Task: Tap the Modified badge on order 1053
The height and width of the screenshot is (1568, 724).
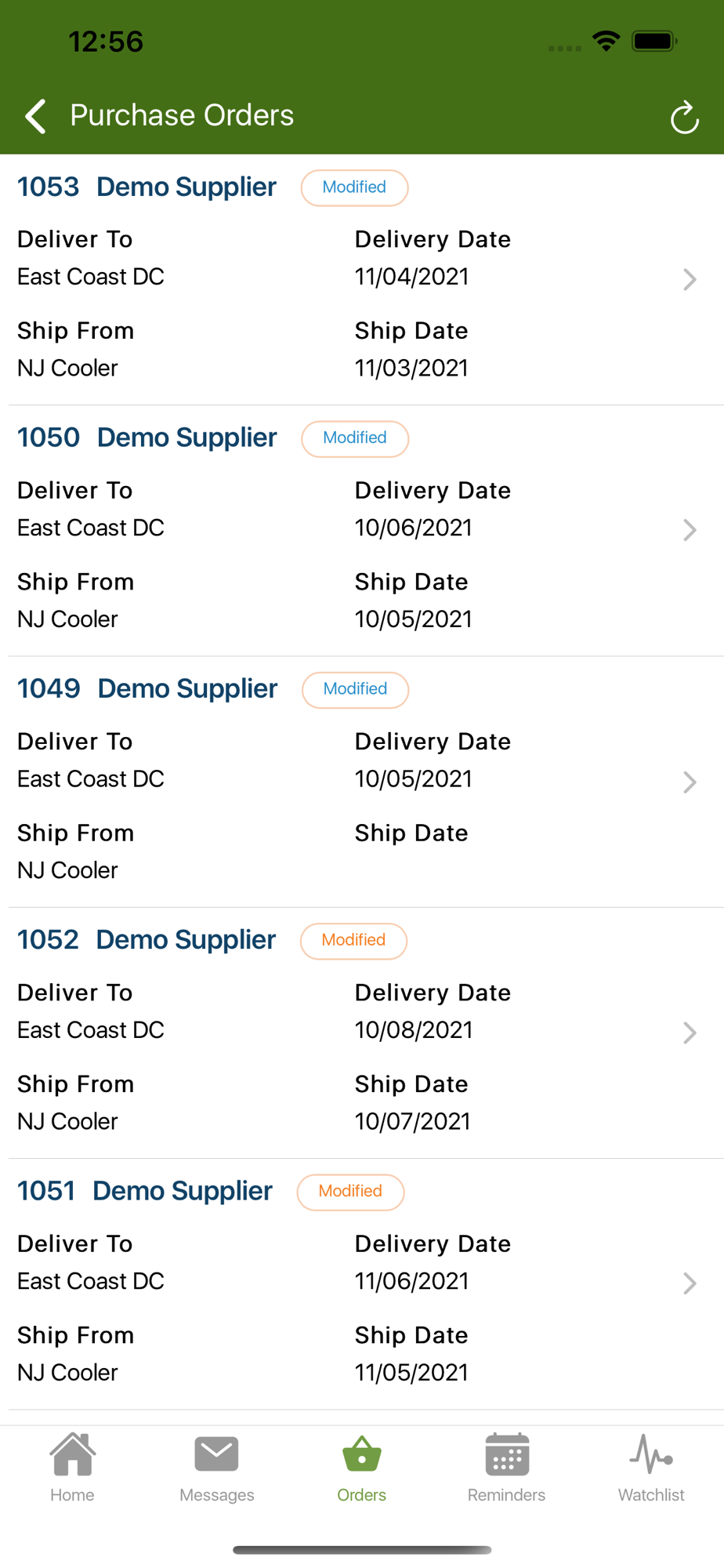Action: click(x=354, y=187)
